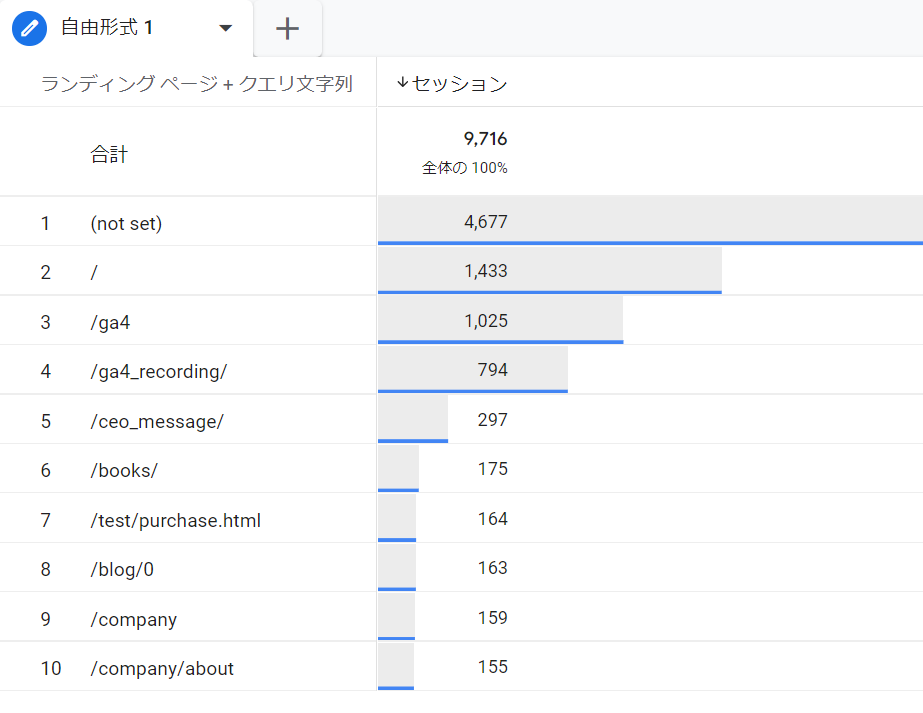Click session value 155
This screenshot has width=923, height=713.
point(493,666)
